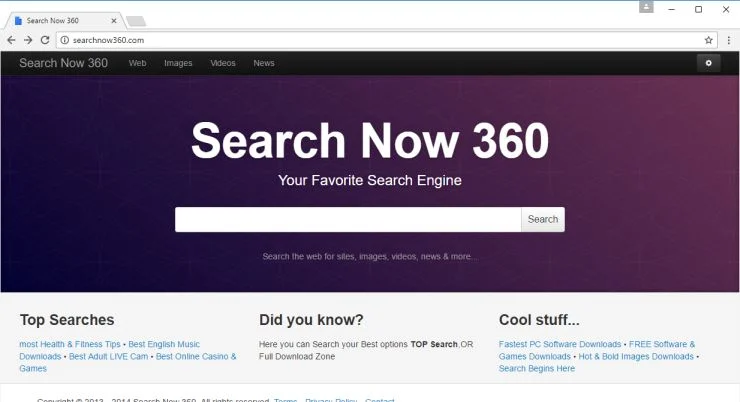Viewport: 740px width, 402px height.
Task: Bookmark this page with the star icon
Action: 708,40
